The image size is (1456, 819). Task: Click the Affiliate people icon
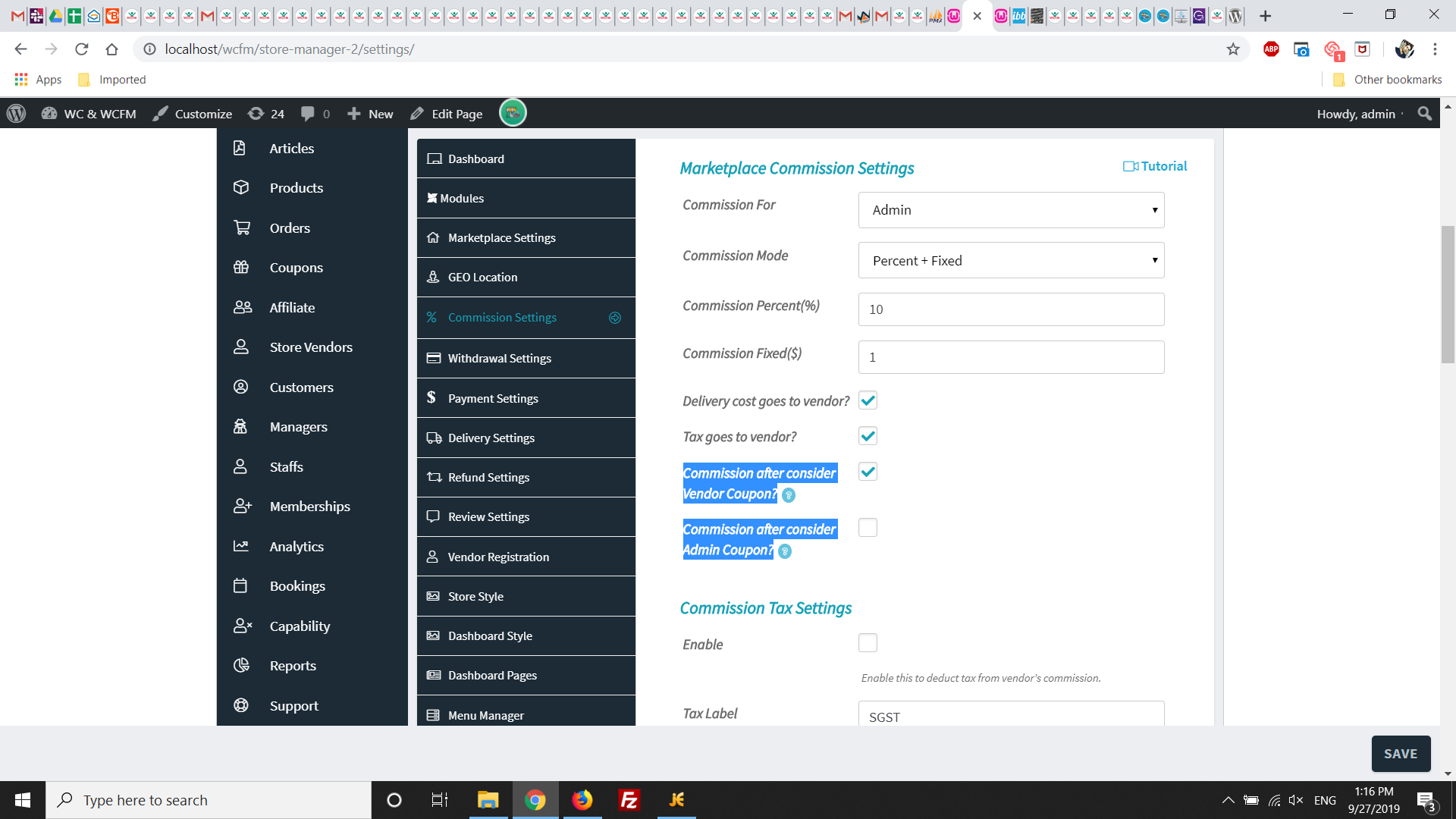coord(242,307)
